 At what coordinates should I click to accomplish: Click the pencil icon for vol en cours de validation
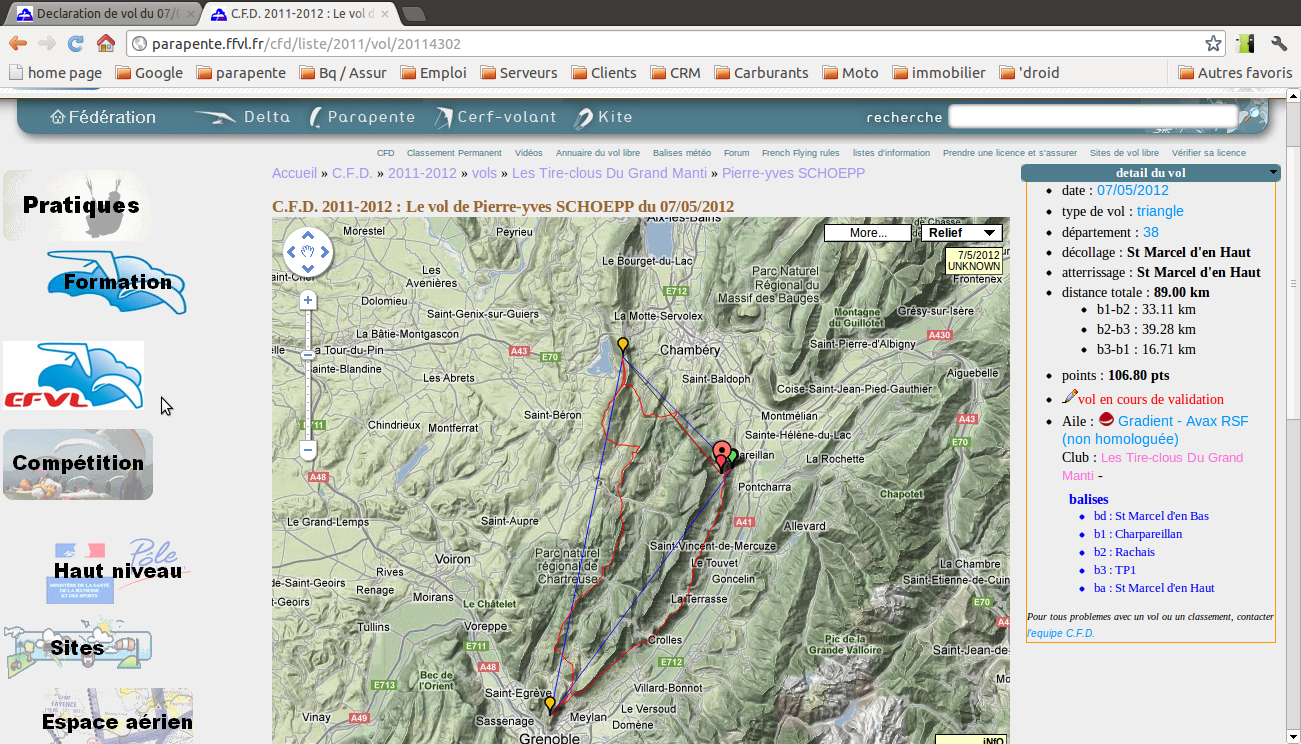pyautogui.click(x=1070, y=397)
